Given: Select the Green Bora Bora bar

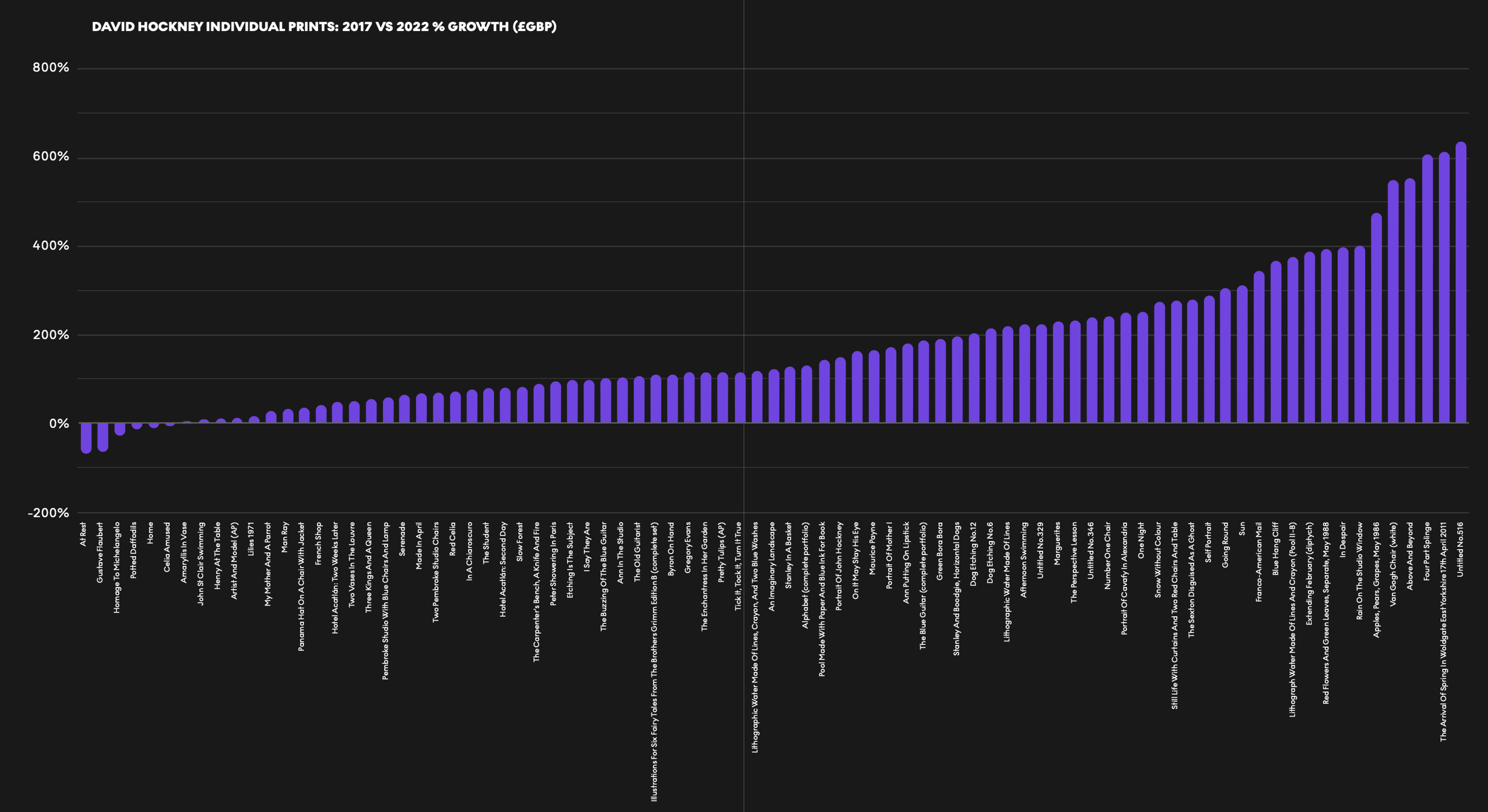Looking at the screenshot, I should pos(940,381).
